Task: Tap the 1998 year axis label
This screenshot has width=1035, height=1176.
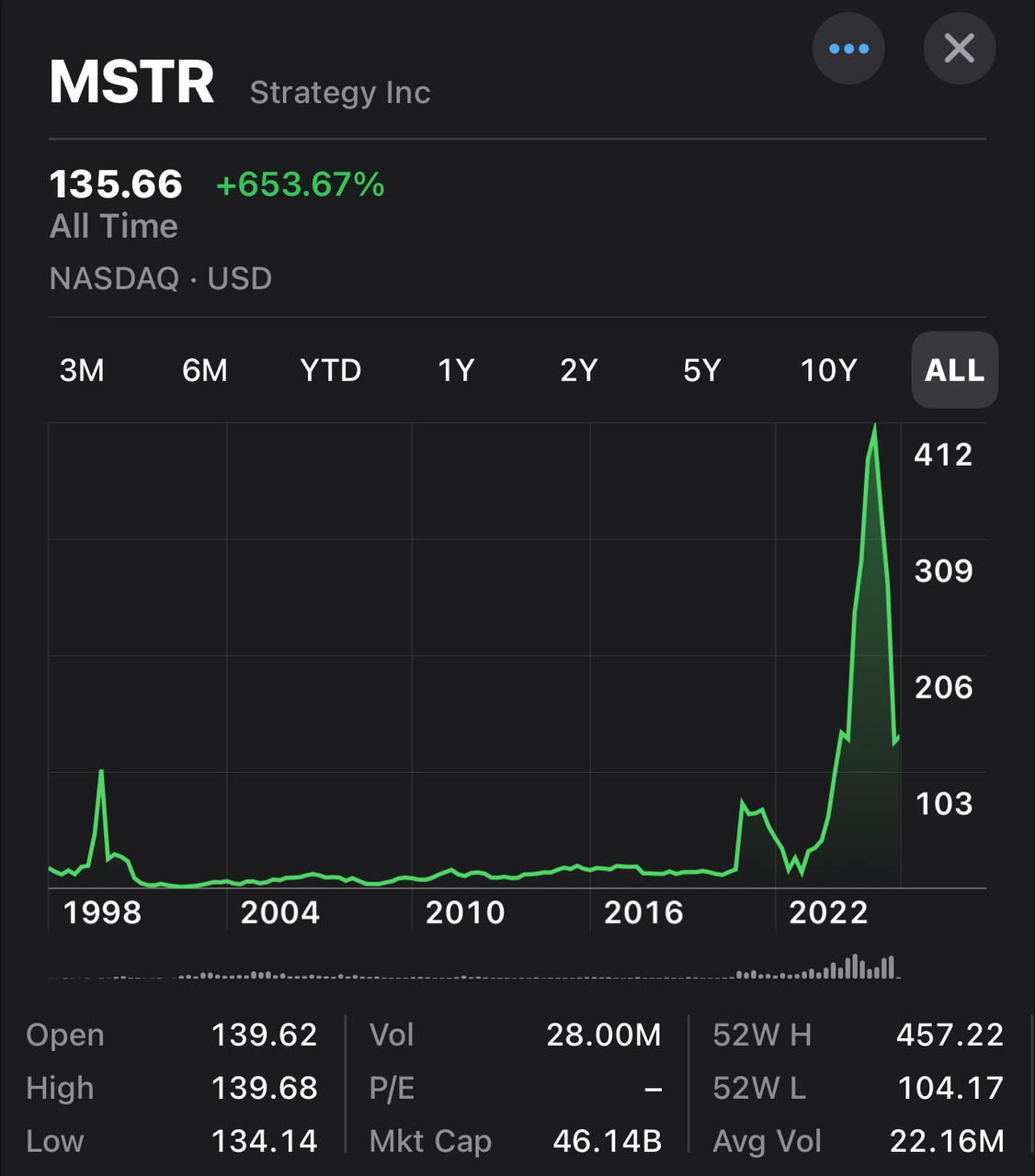Action: coord(102,912)
